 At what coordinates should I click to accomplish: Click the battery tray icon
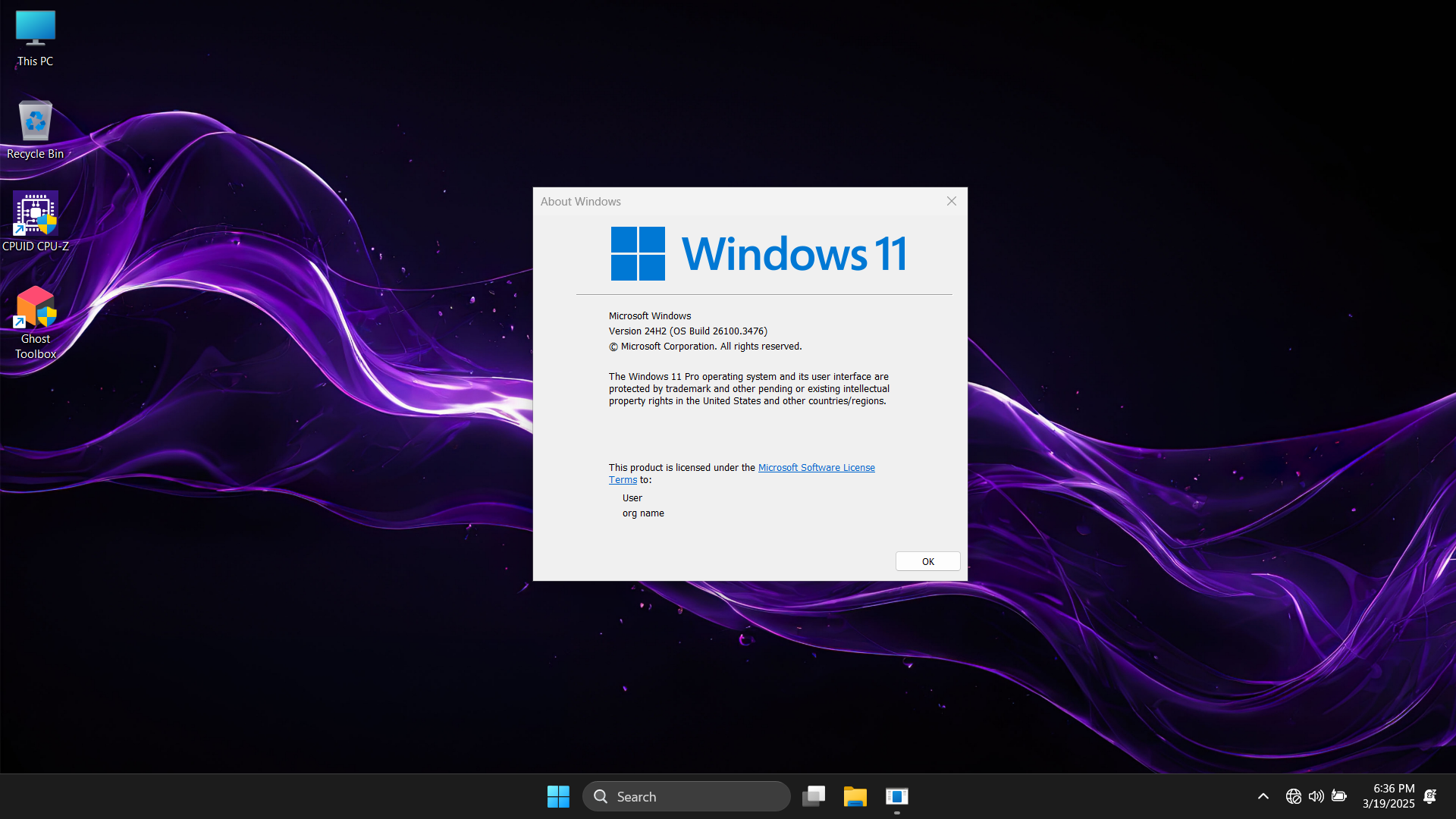[x=1339, y=796]
